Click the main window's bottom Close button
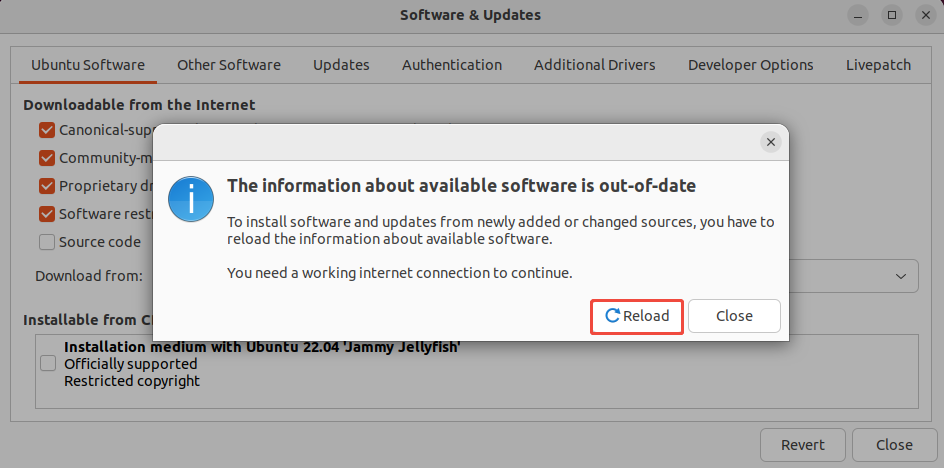 [894, 445]
